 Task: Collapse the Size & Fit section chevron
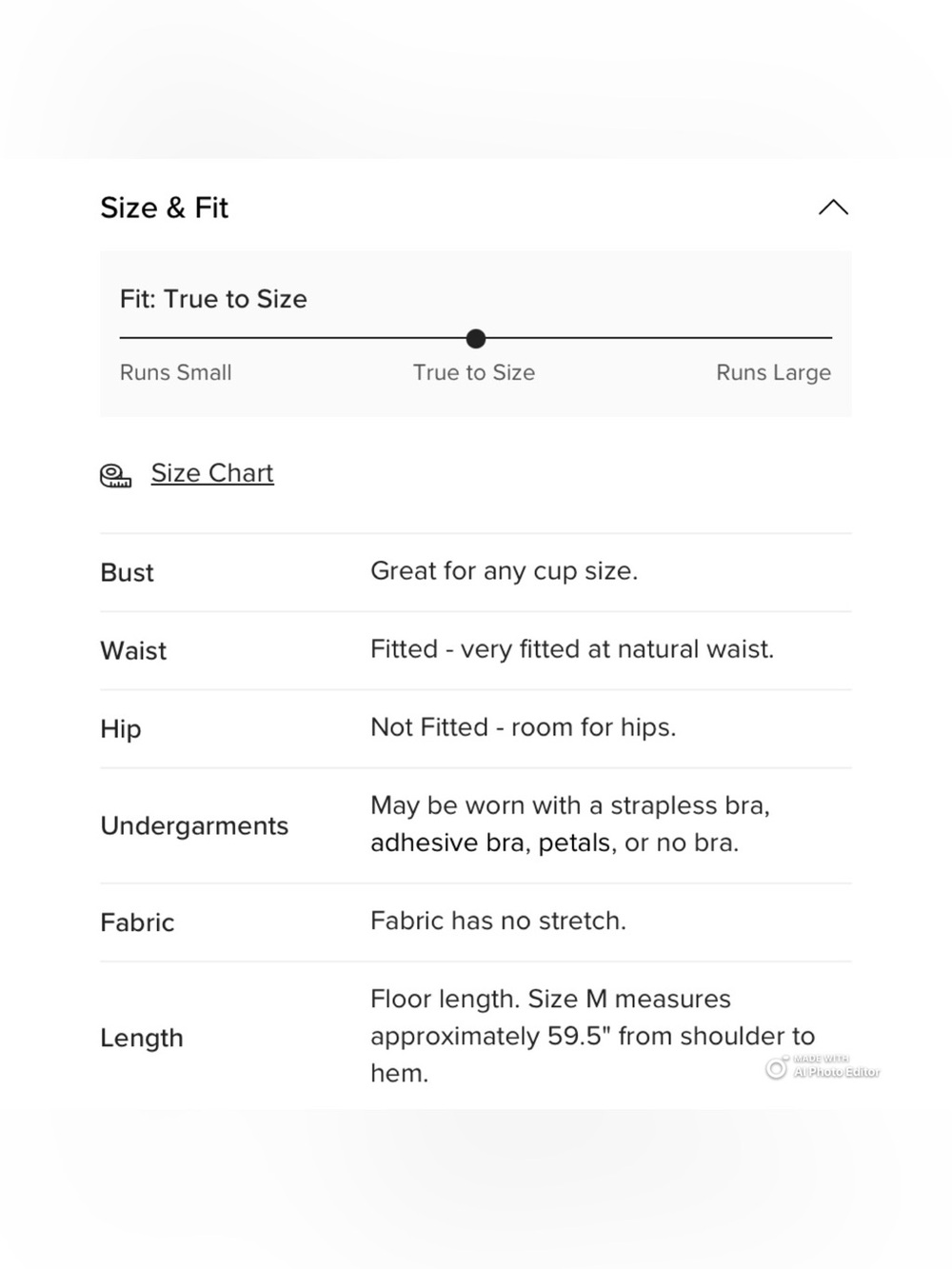click(833, 208)
